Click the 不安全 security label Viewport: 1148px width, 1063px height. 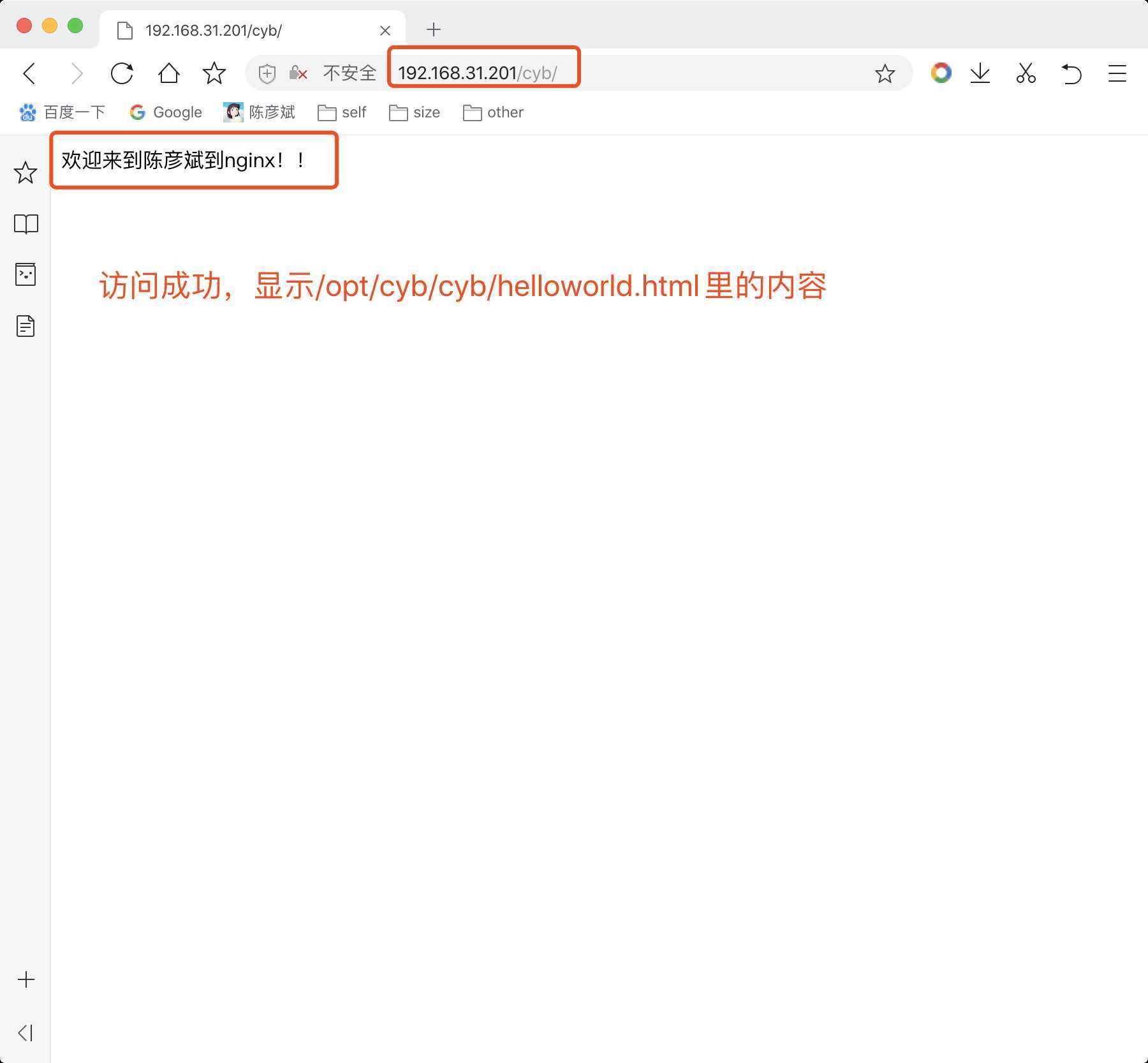pyautogui.click(x=350, y=73)
